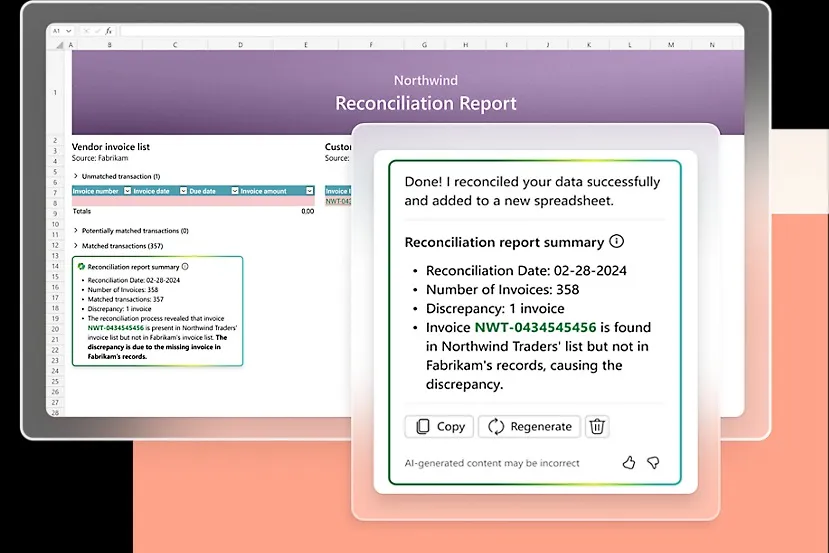Open the Invoice amount filter dropdown
829x553 pixels.
pyautogui.click(x=309, y=191)
